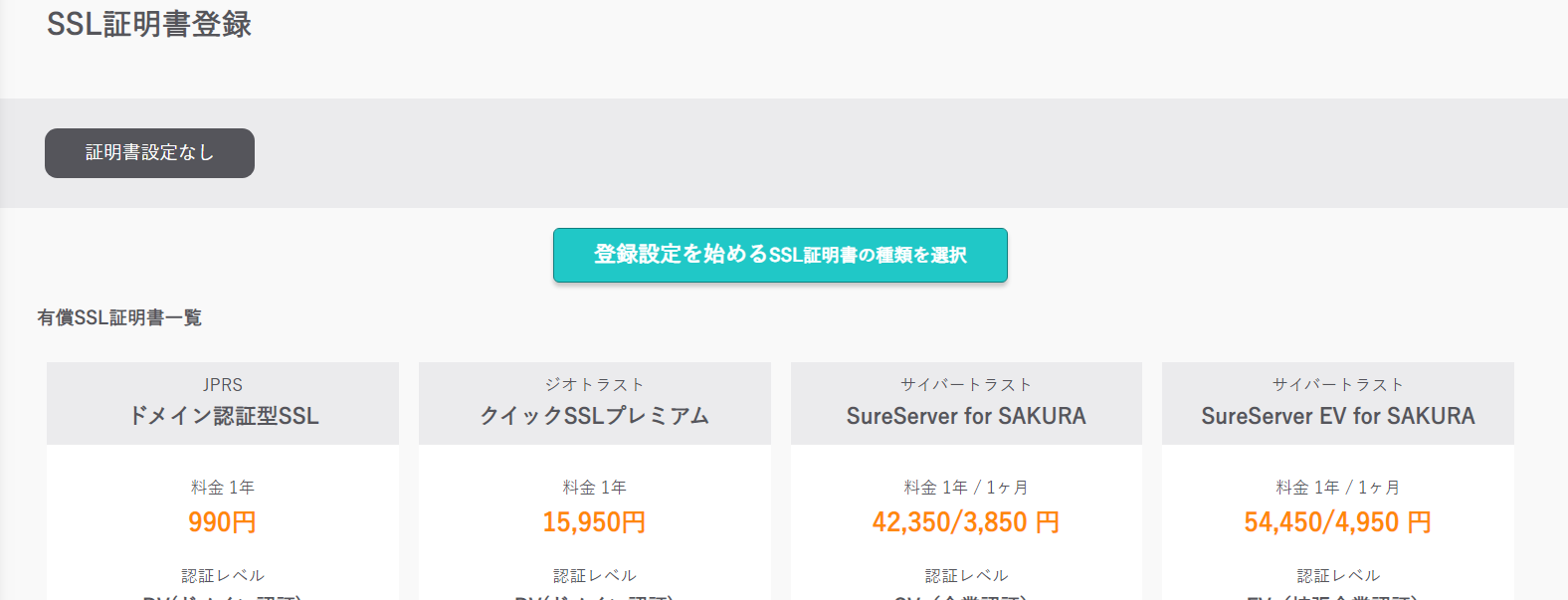
Task: Click the JPRS provider label
Action: [223, 385]
